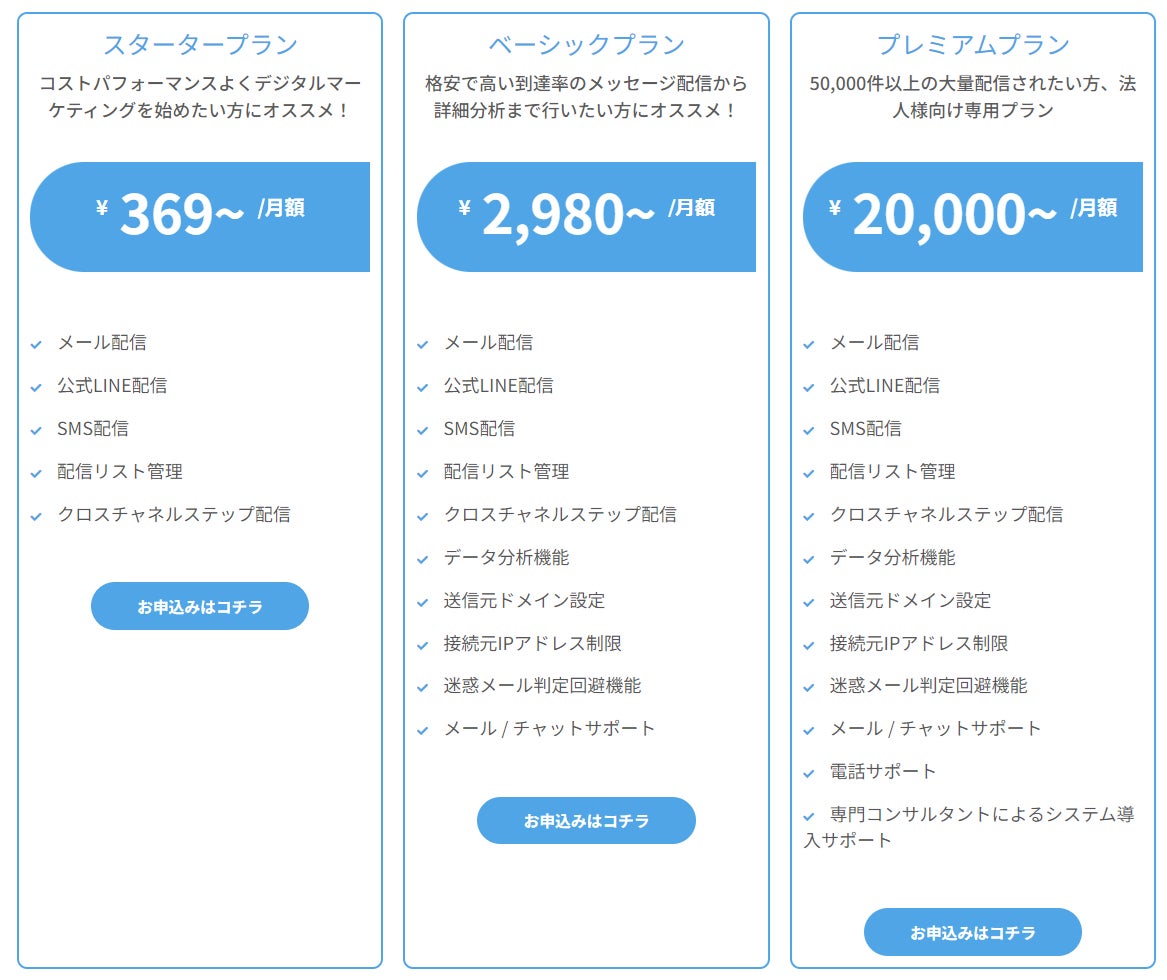Click checkmark beside Premium plan's 電話サポート
The image size is (1167, 980).
809,773
